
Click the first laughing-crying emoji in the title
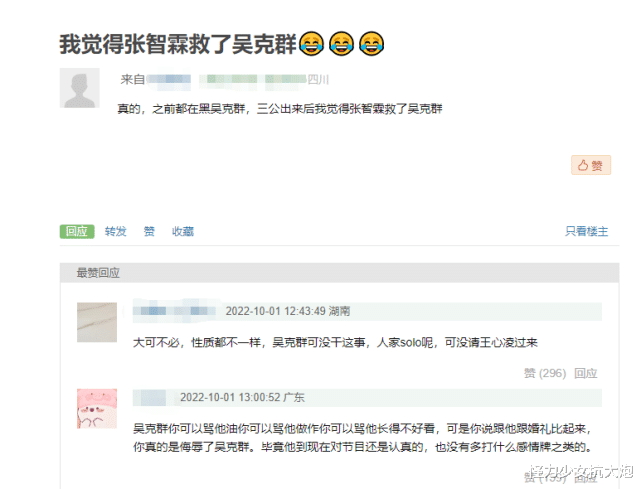click(x=312, y=43)
